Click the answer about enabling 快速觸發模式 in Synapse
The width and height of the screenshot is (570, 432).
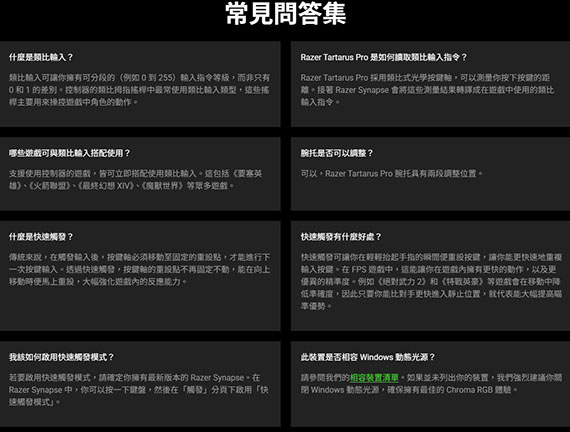pos(139,390)
